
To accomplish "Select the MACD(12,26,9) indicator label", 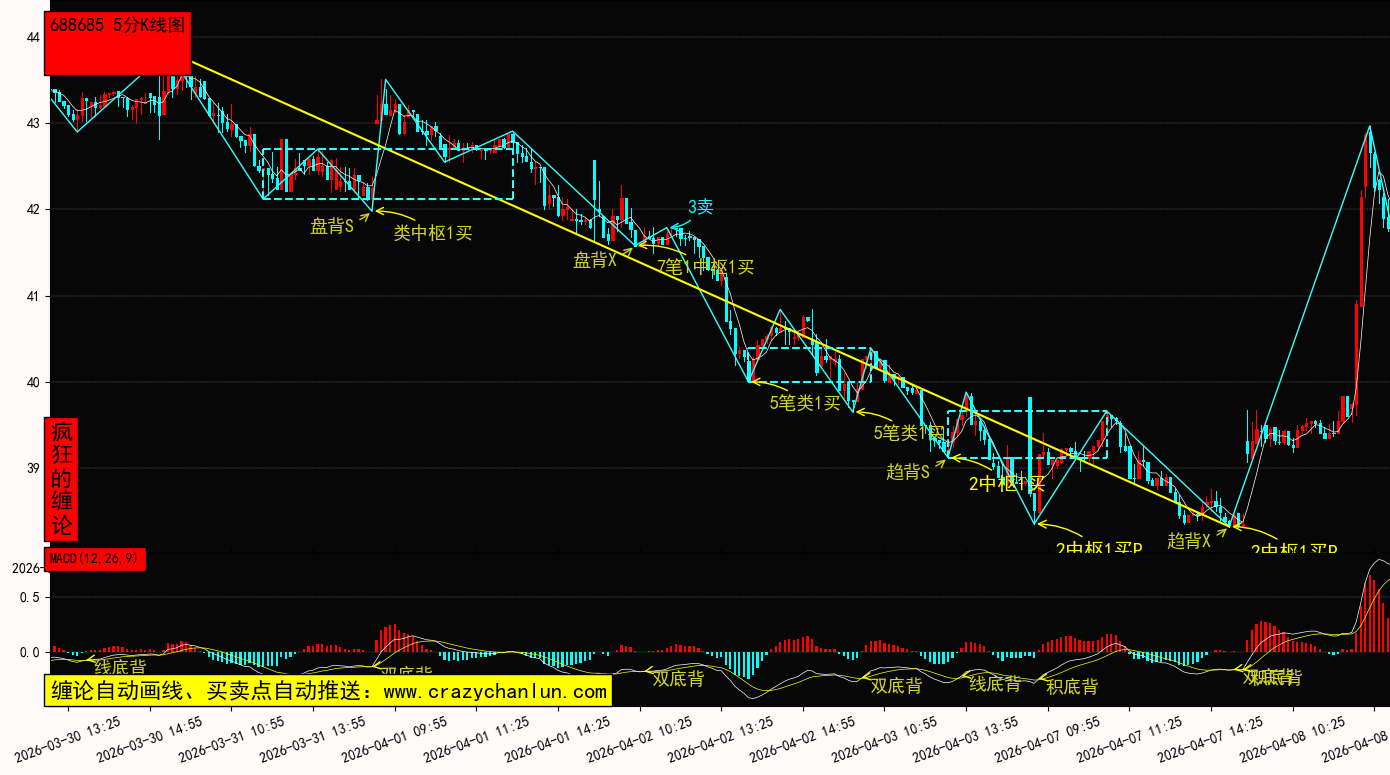I will tap(96, 559).
